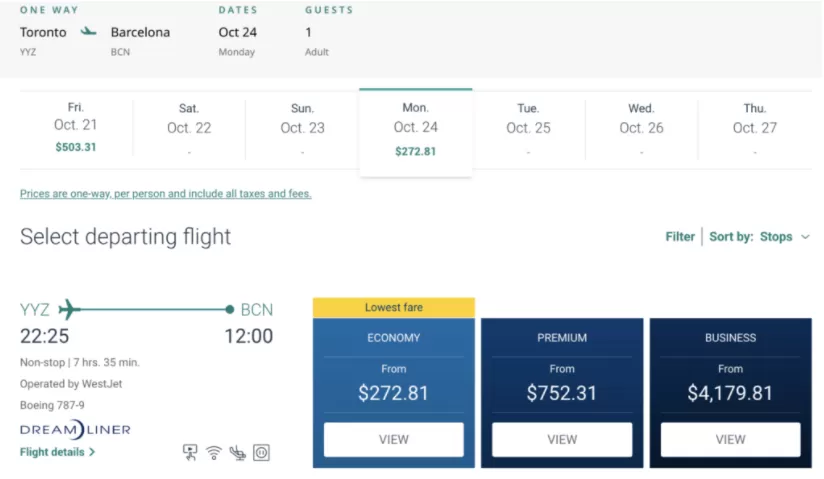The width and height of the screenshot is (824, 479).
Task: View the Premium fare for $752.31
Action: coord(562,440)
